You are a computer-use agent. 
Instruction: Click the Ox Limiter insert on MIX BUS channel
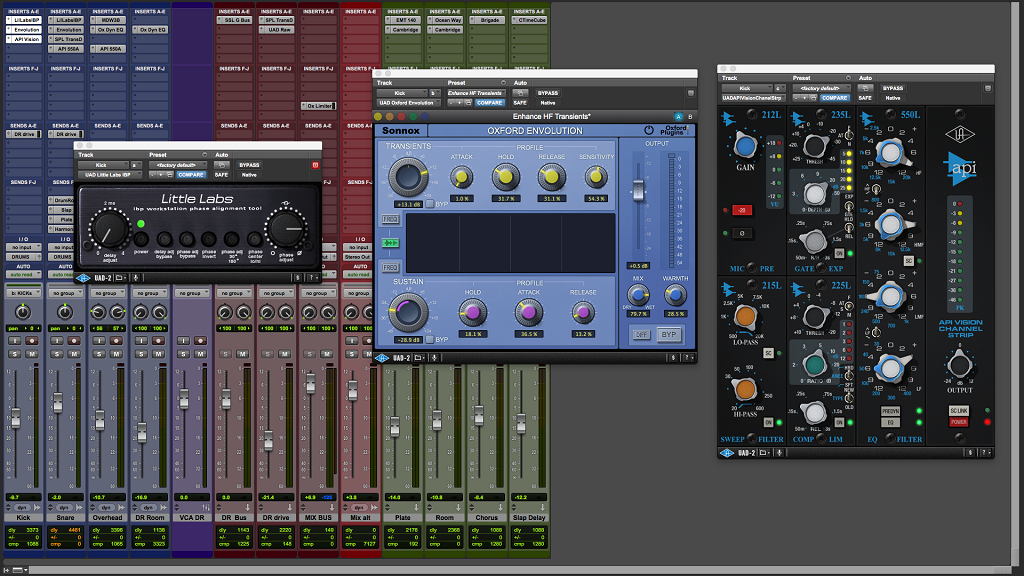pyautogui.click(x=319, y=106)
